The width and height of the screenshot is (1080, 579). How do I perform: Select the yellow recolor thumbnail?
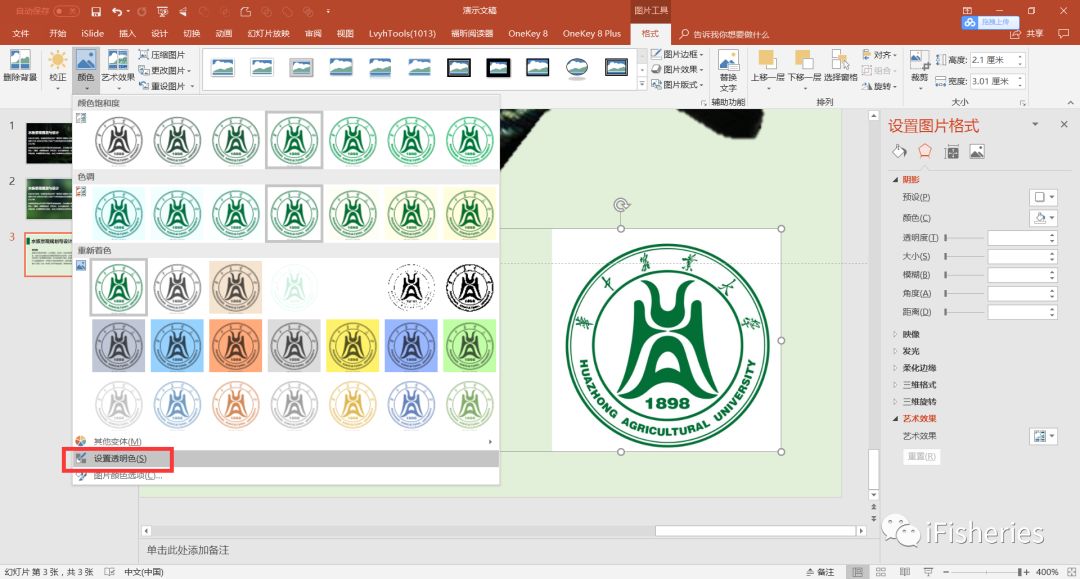(353, 346)
